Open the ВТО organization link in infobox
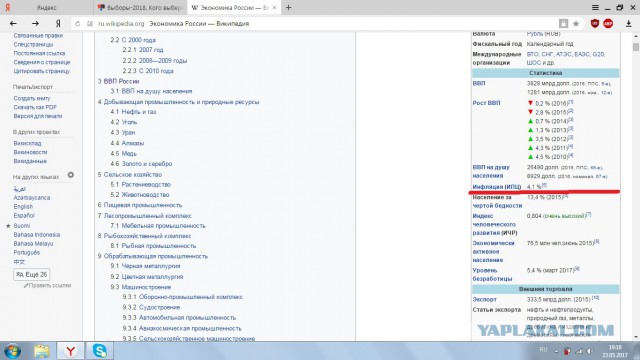This screenshot has width=640, height=360. click(x=532, y=54)
